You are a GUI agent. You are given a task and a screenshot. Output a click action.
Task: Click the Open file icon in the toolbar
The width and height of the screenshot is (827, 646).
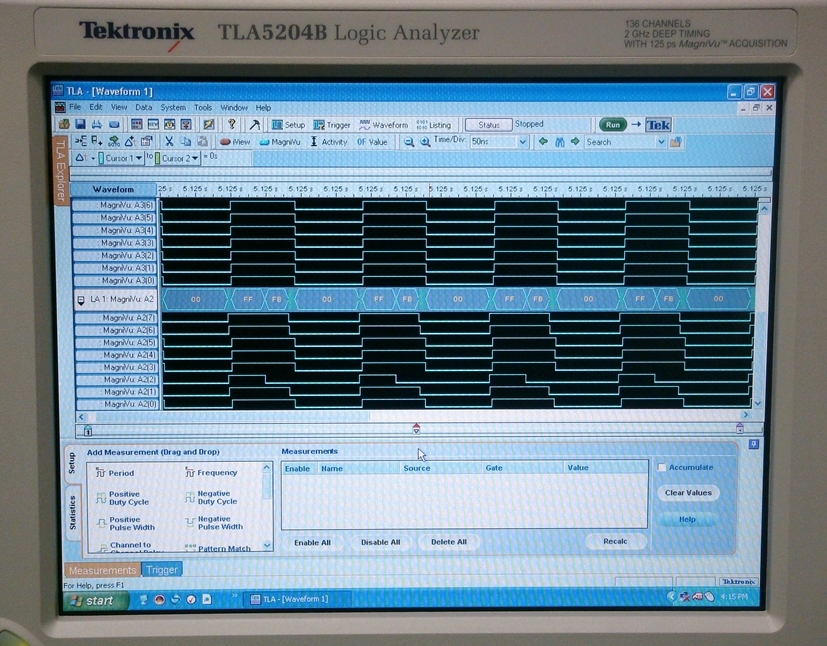(64, 124)
